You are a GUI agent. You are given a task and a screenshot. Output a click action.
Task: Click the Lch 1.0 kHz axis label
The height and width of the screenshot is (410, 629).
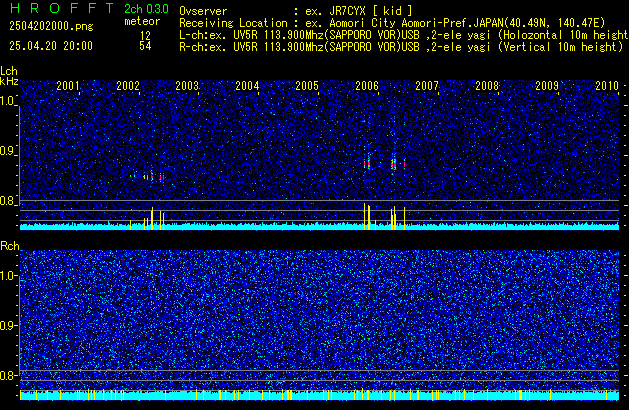click(x=8, y=101)
